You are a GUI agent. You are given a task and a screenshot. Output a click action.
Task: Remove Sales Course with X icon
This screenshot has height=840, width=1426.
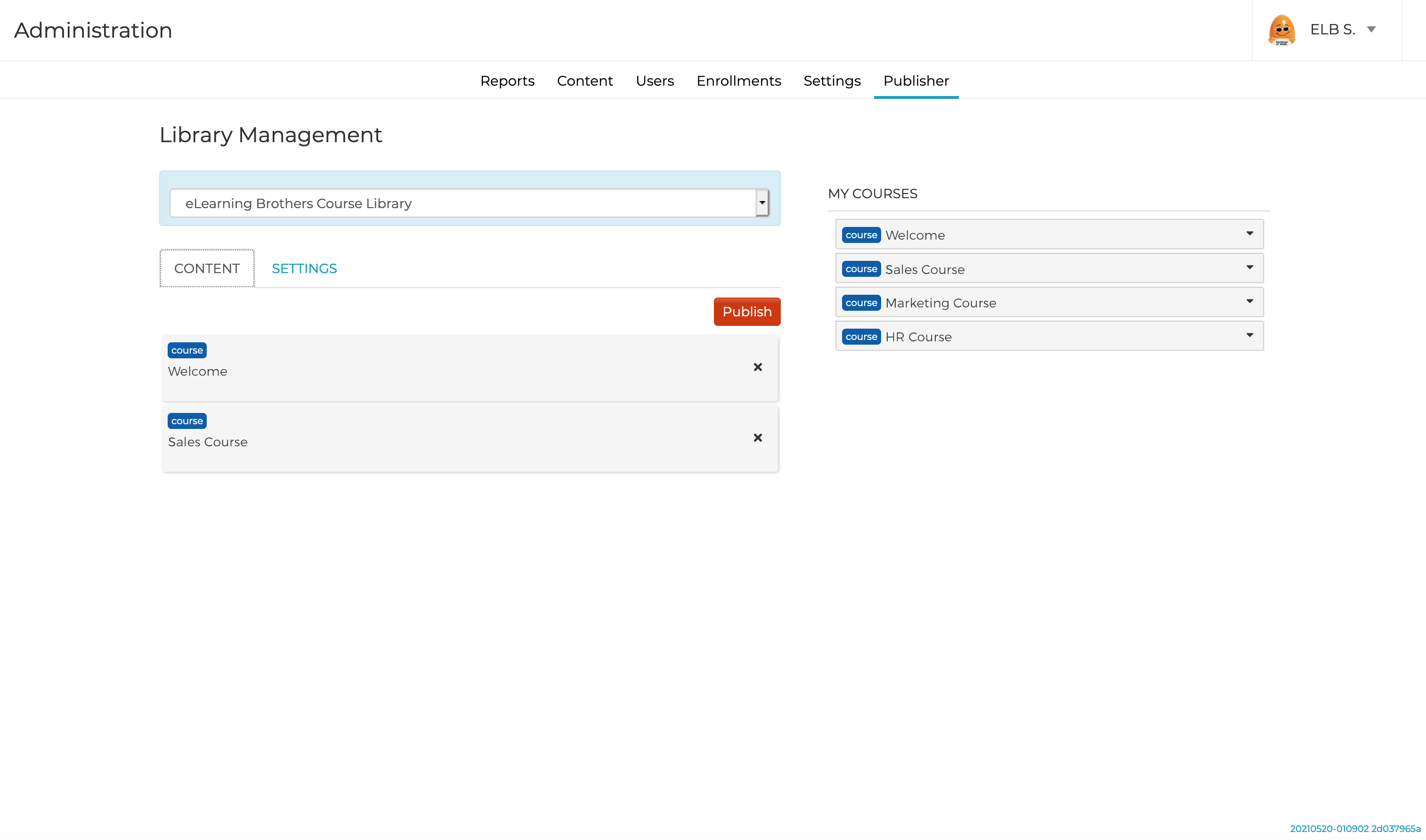[757, 437]
